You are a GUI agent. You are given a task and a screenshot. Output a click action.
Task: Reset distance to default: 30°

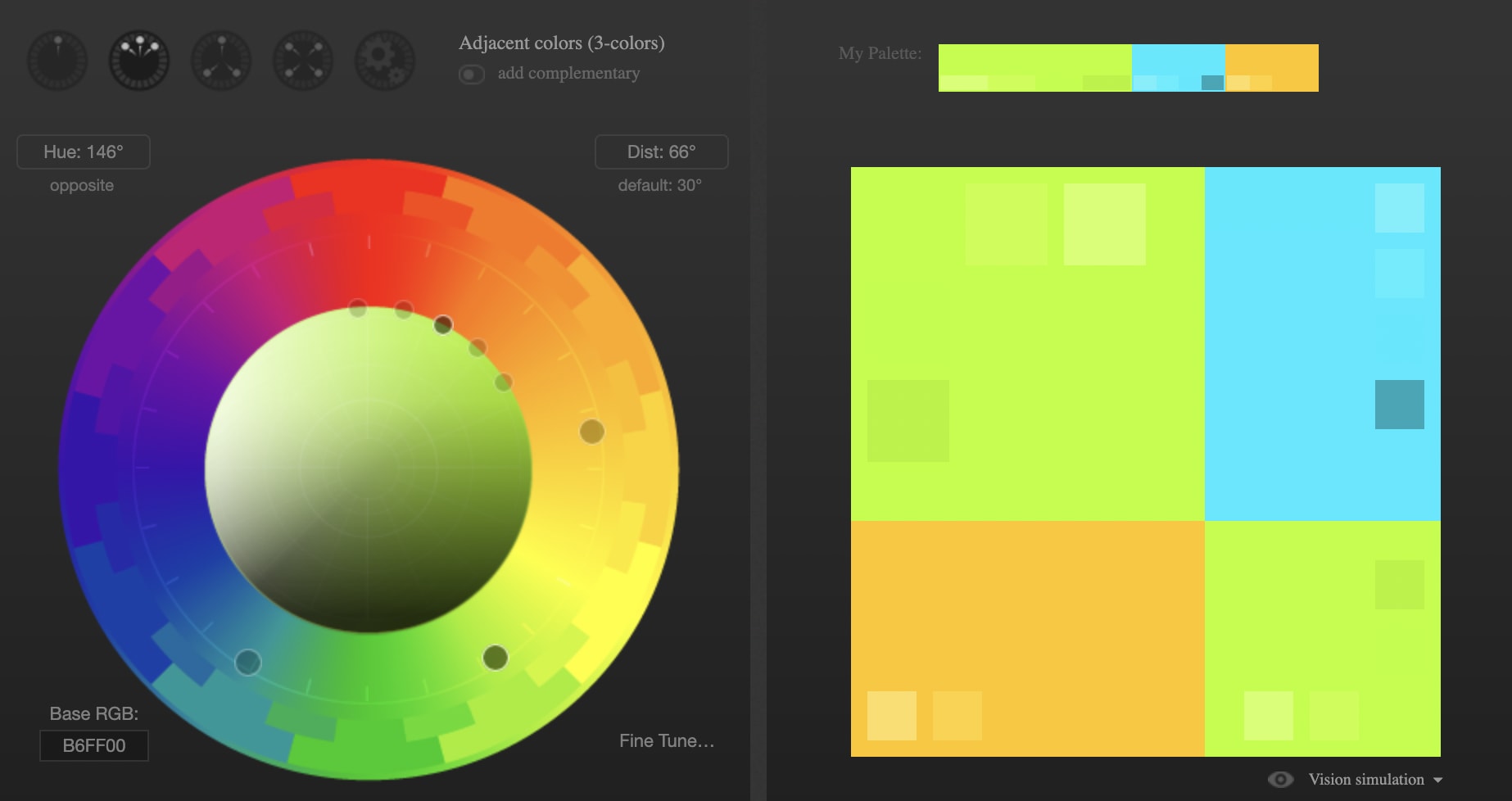coord(659,185)
